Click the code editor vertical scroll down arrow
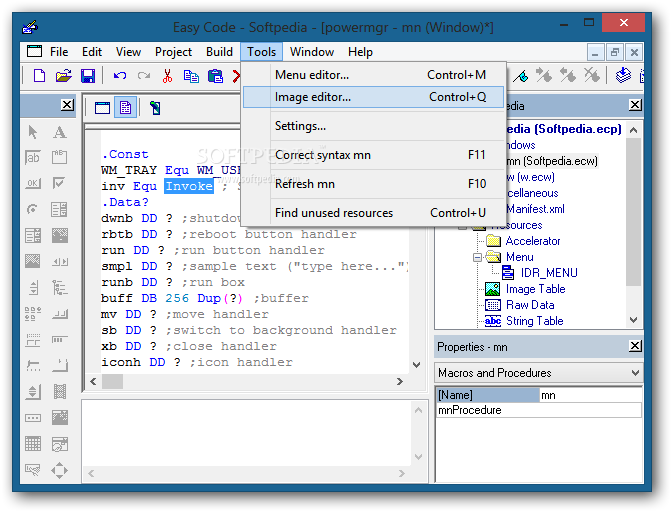 point(416,365)
